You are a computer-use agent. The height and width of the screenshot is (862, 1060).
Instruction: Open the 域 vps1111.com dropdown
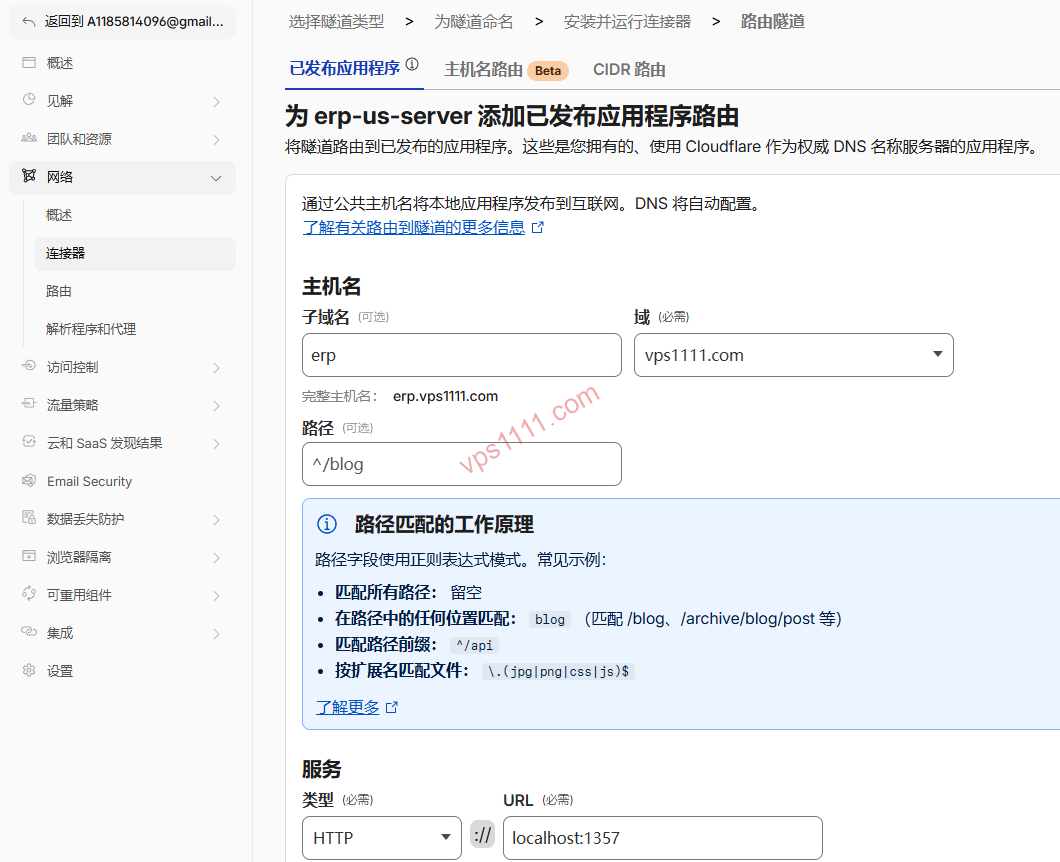794,355
